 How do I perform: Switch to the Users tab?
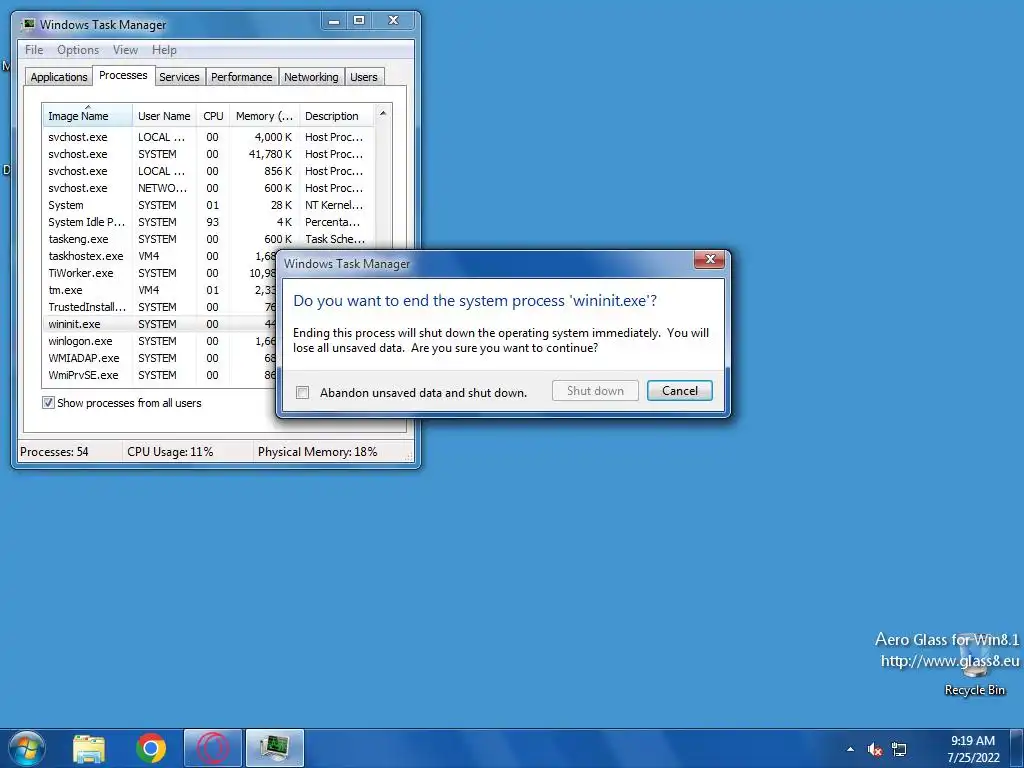pos(364,77)
